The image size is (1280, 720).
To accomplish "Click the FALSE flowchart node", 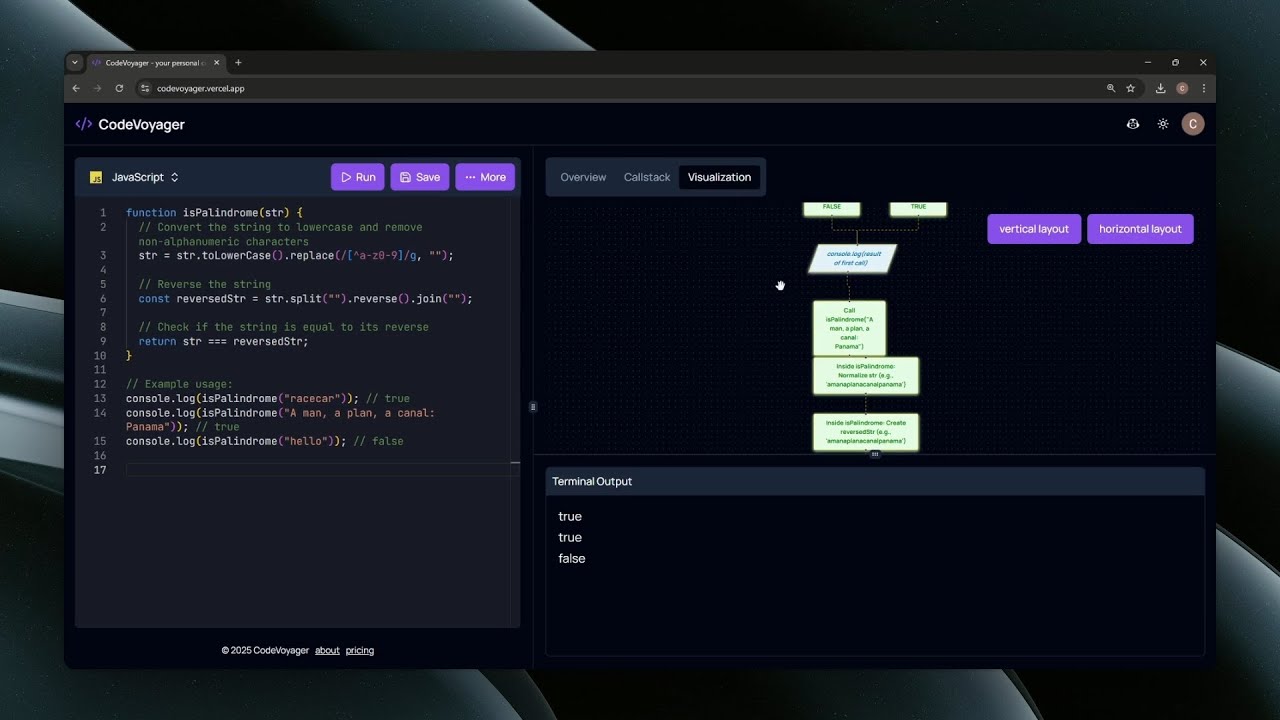I will click(831, 208).
